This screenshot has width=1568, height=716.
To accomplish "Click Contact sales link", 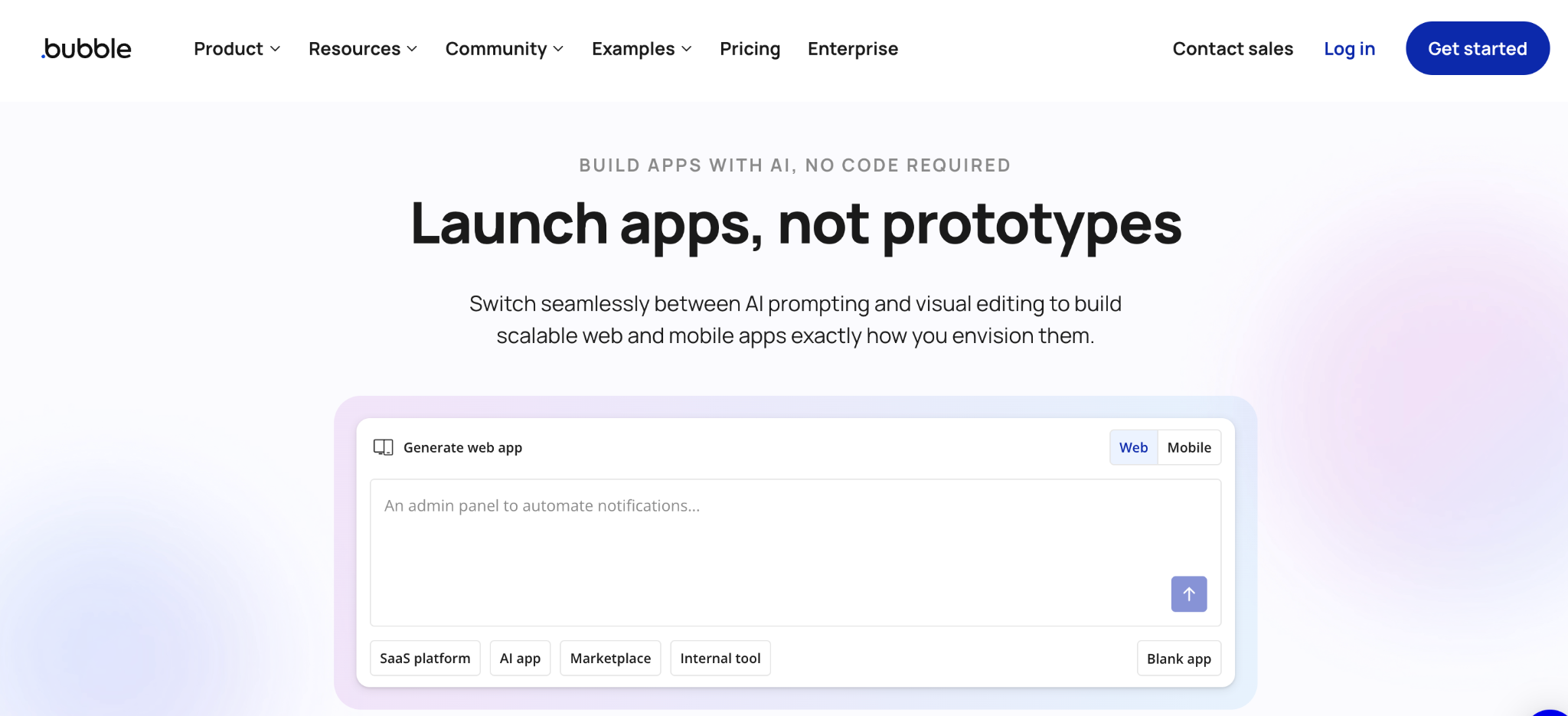I will coord(1232,49).
